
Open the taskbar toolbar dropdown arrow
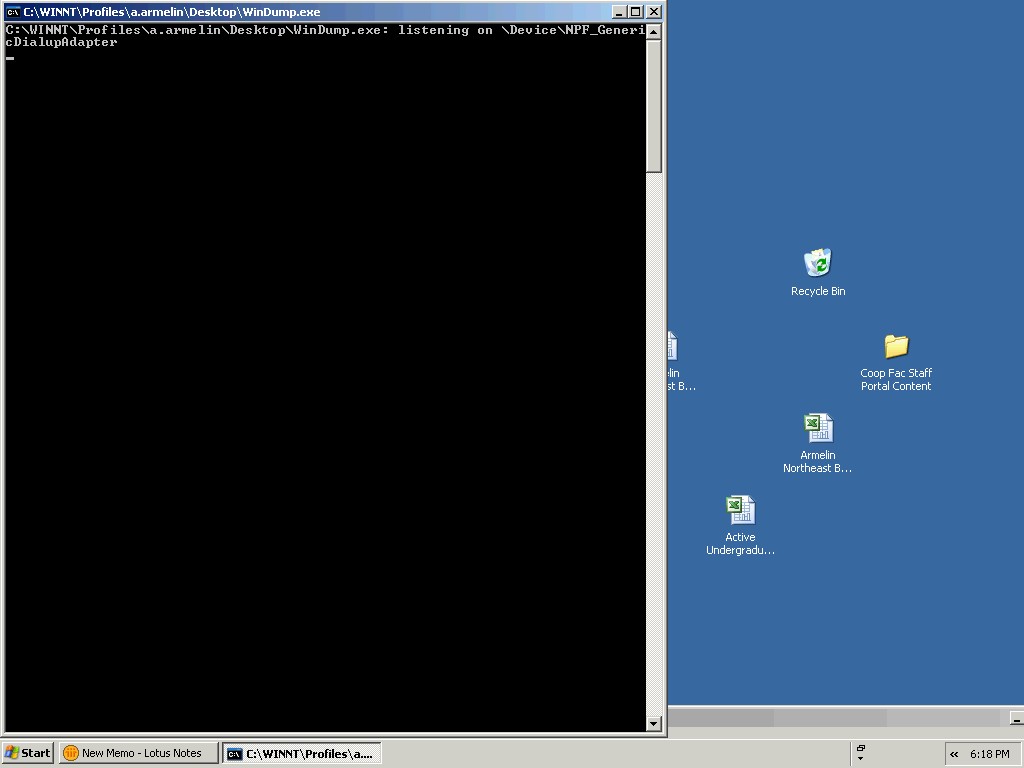pos(860,759)
